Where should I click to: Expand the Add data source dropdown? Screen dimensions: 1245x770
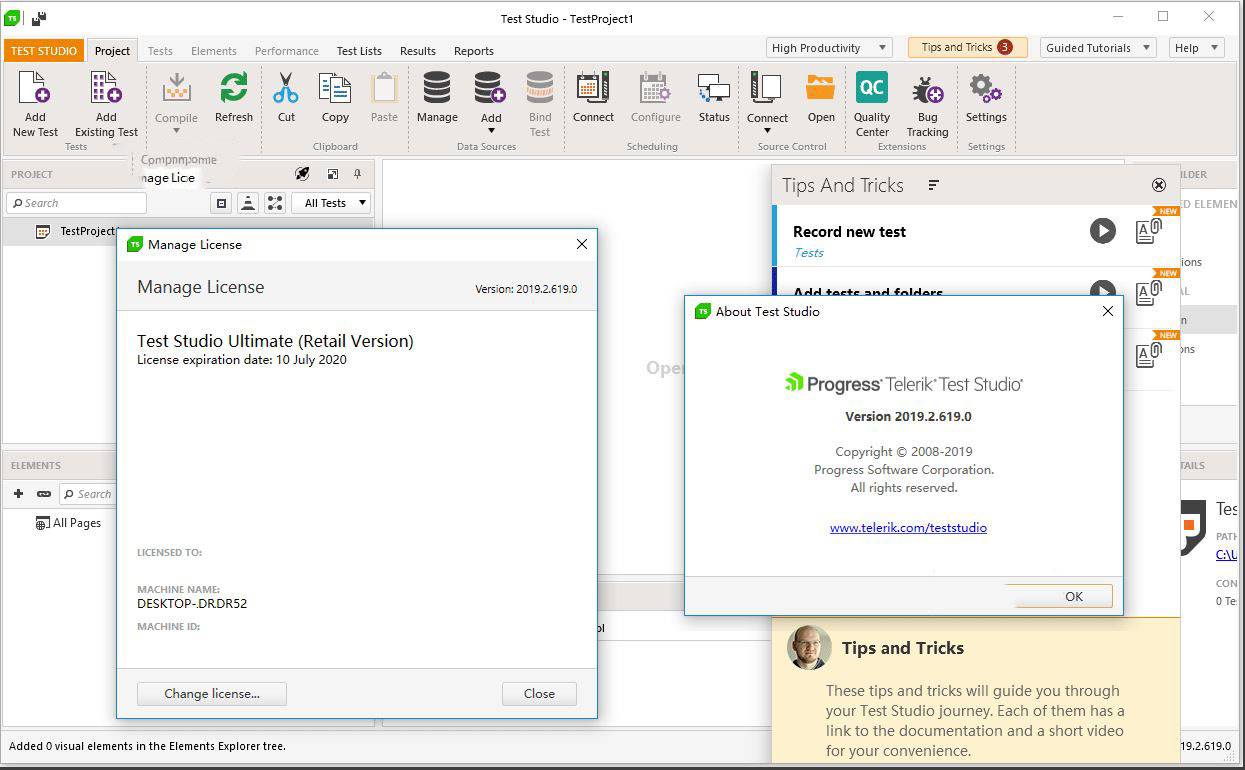click(491, 130)
